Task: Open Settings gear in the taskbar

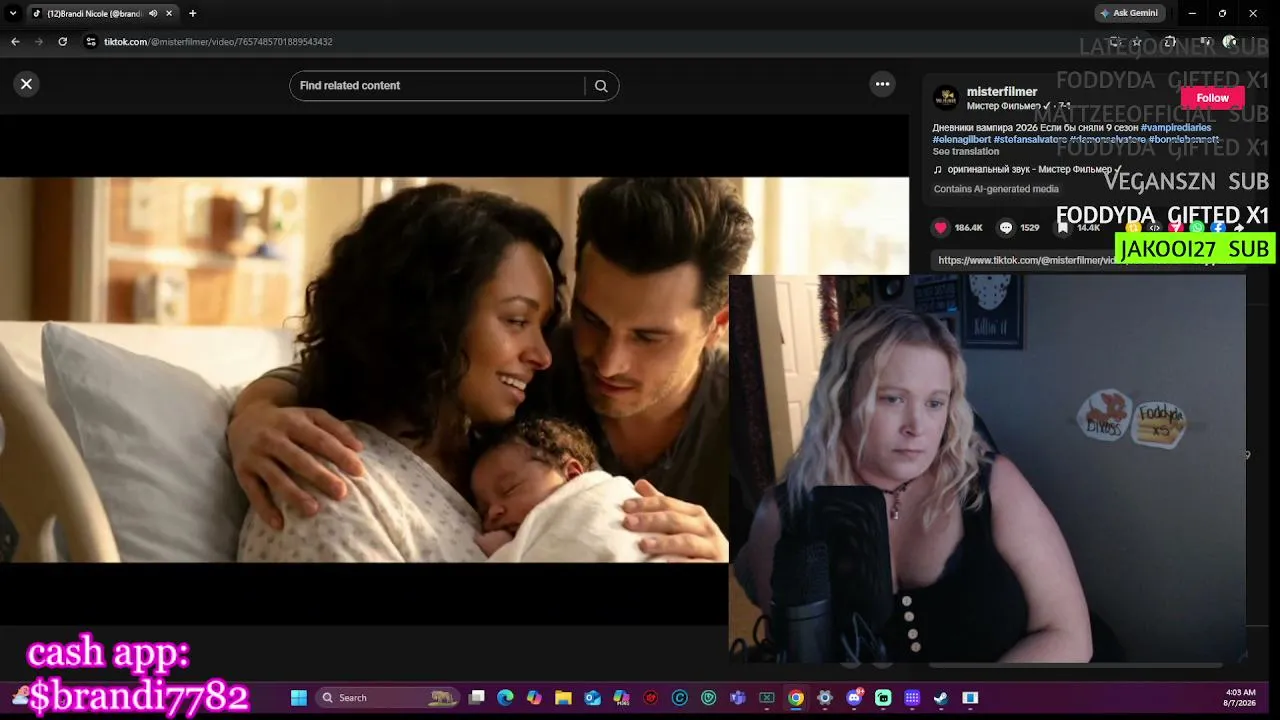Action: pos(825,698)
